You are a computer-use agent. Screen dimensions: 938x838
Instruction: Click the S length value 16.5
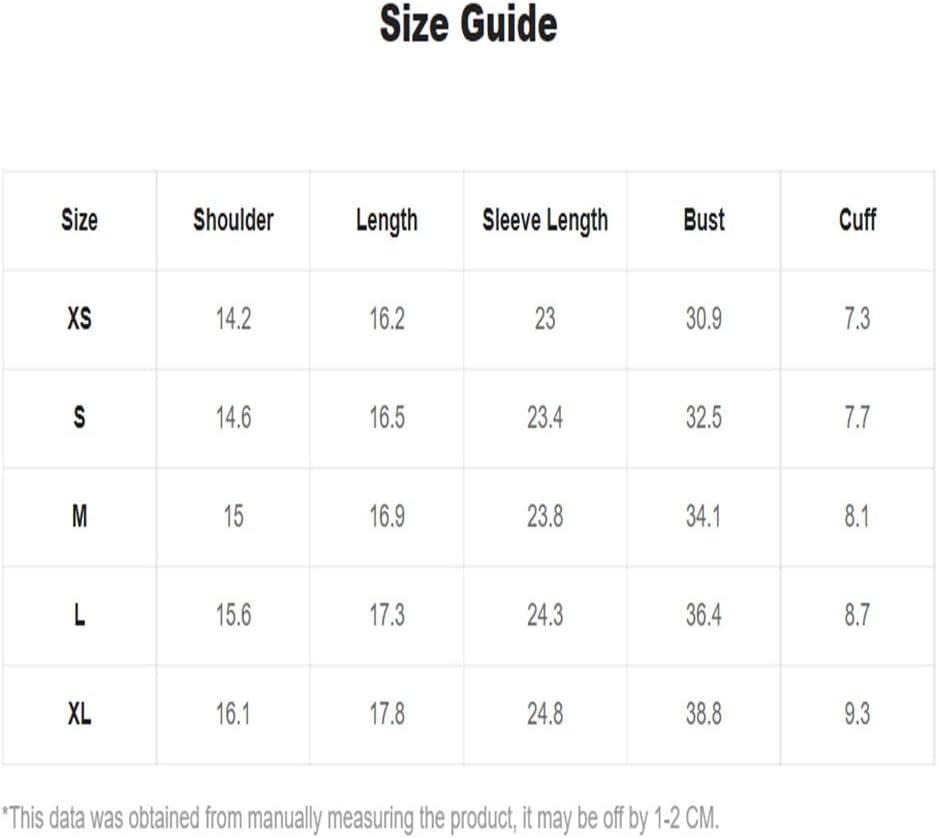[387, 417]
